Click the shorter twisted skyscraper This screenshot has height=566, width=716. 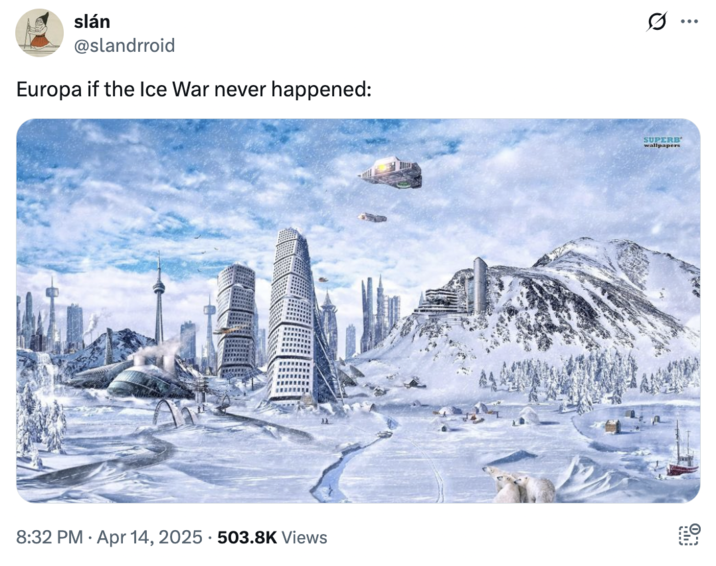pos(236,320)
